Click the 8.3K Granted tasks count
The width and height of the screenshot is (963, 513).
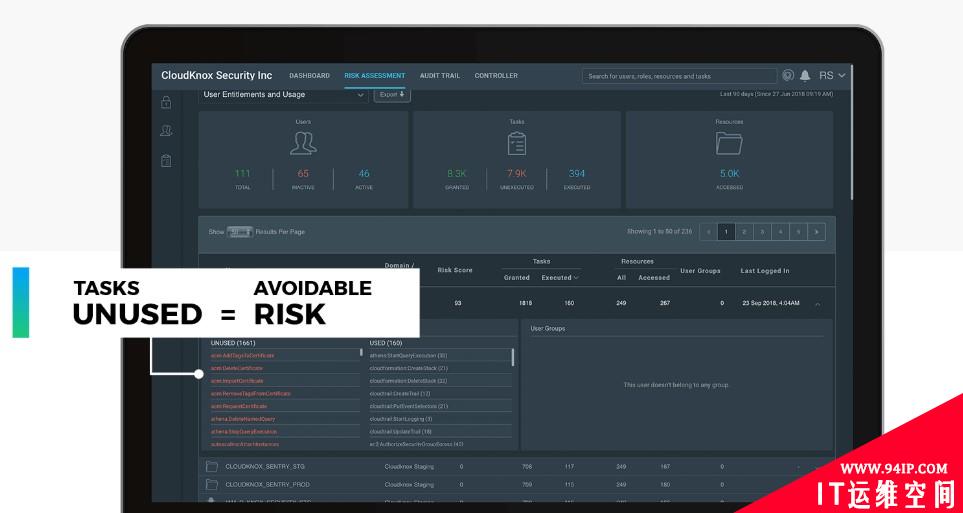(x=457, y=174)
